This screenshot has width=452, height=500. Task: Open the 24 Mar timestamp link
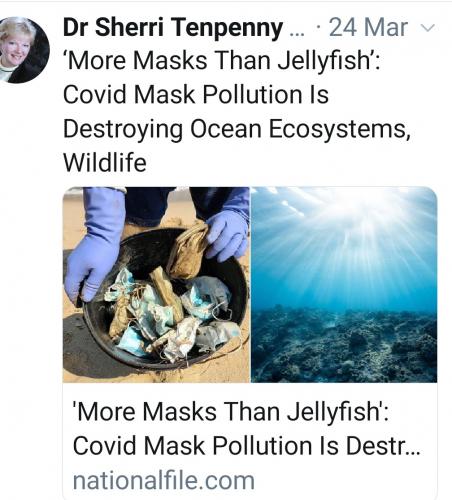coord(368,27)
